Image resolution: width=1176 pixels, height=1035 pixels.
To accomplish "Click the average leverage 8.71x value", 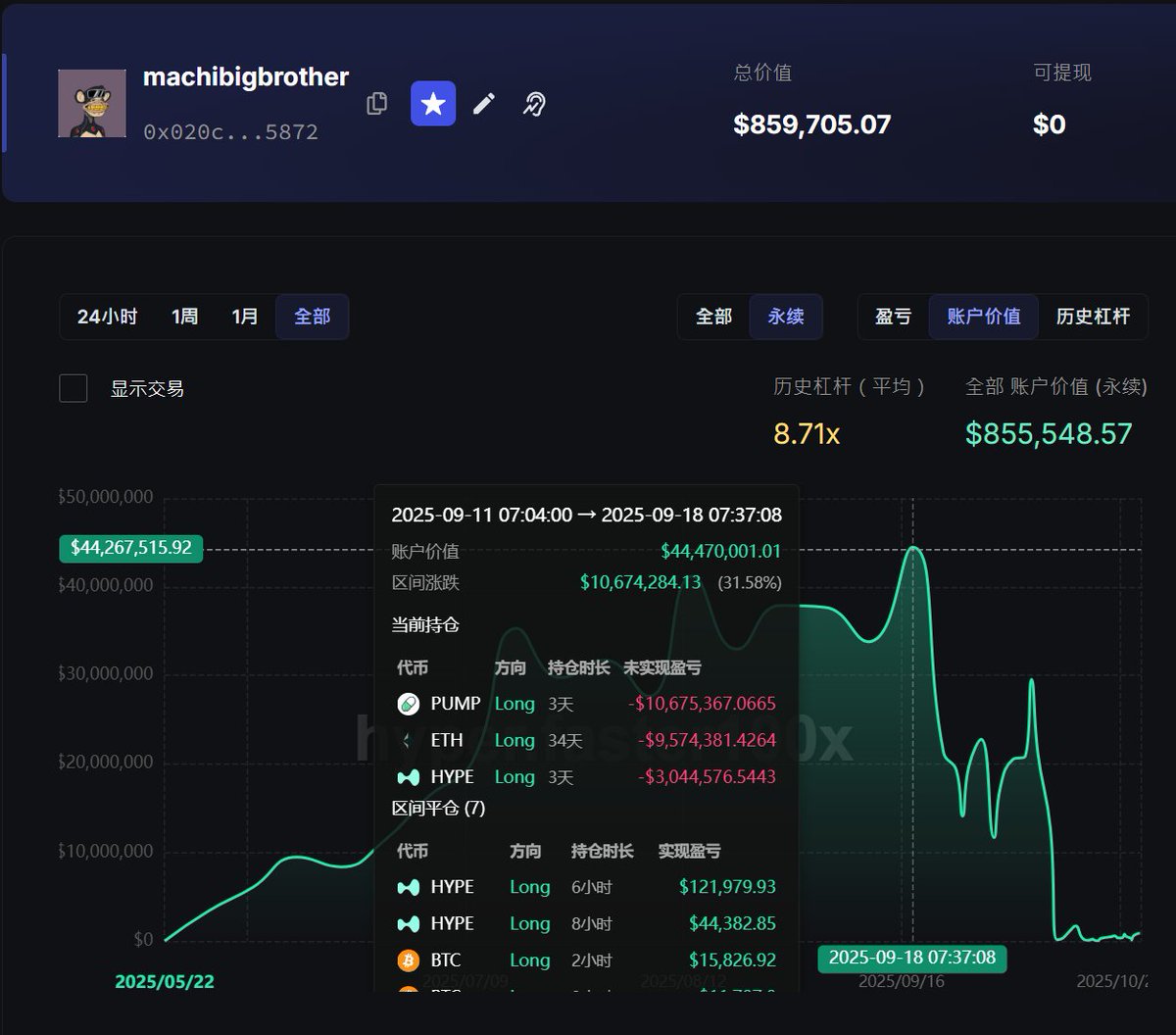I will pyautogui.click(x=807, y=434).
